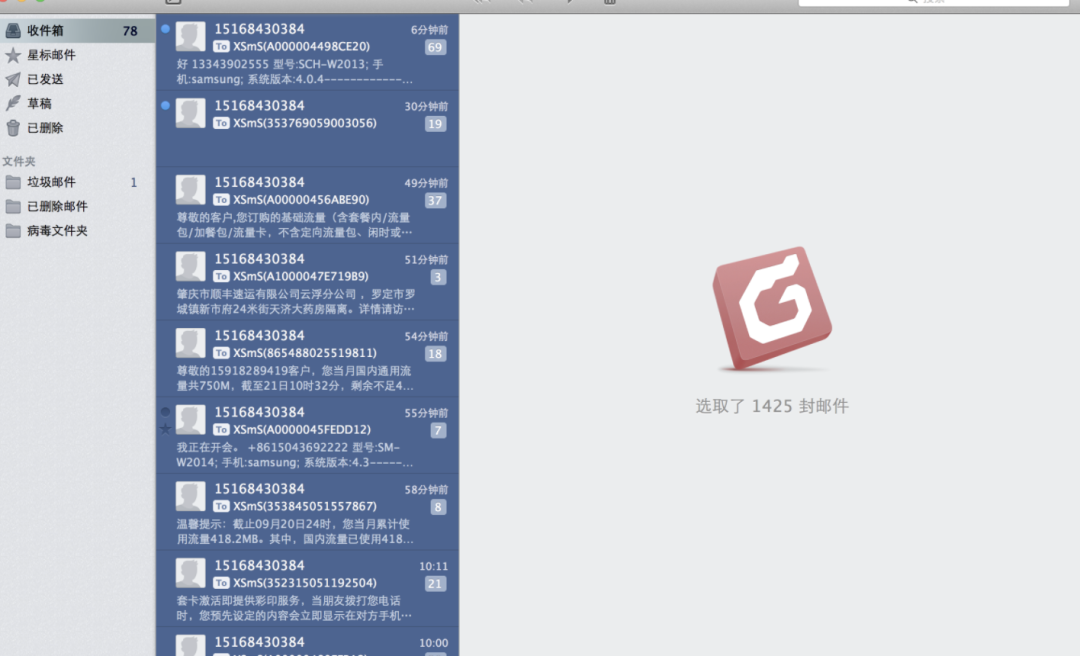
Task: Click the folder icon beside 病毒文件夹
Action: [x=13, y=230]
